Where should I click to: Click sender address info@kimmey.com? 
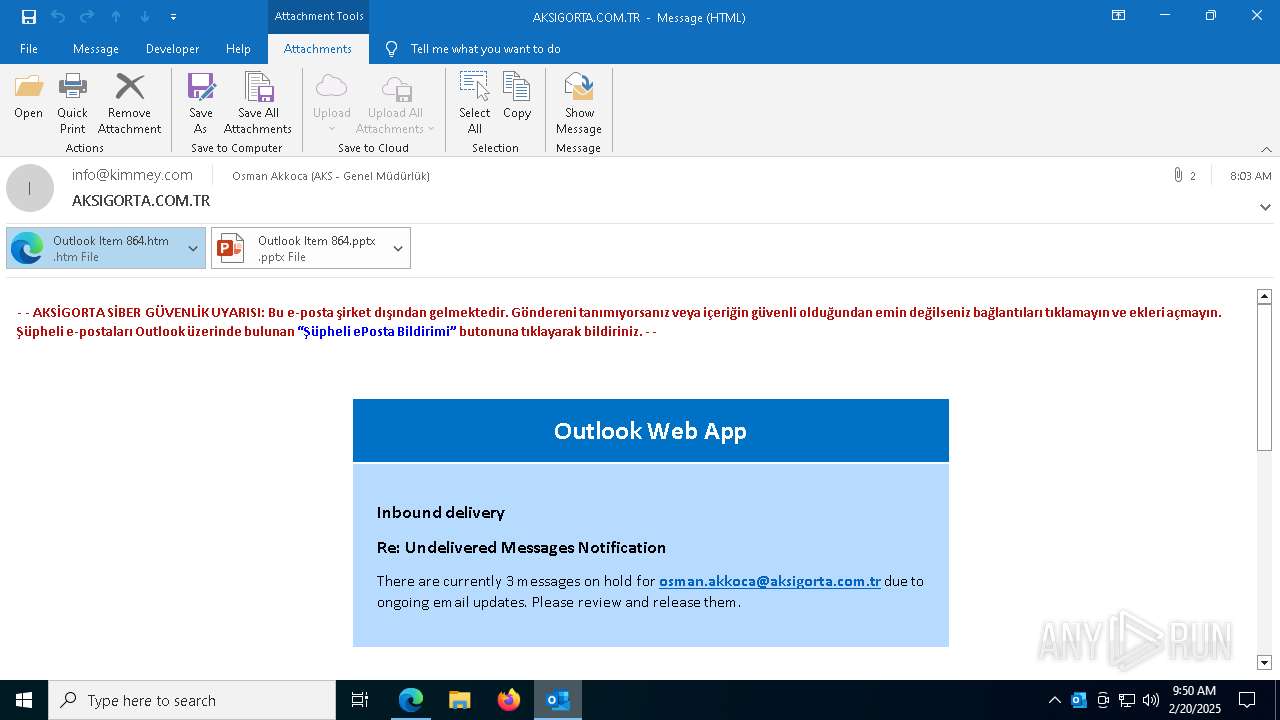click(132, 175)
